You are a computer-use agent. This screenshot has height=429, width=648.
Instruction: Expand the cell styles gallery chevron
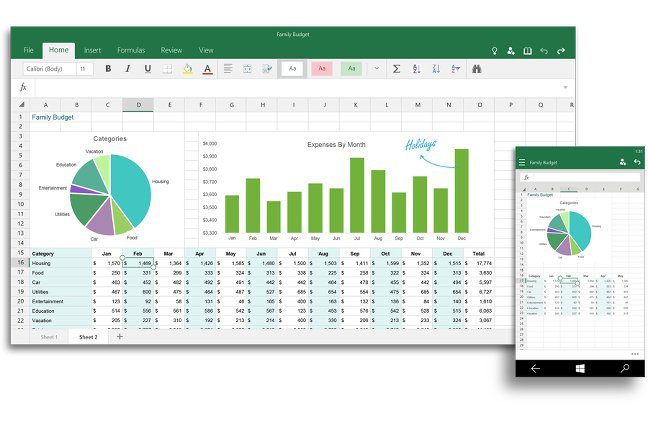click(x=377, y=69)
